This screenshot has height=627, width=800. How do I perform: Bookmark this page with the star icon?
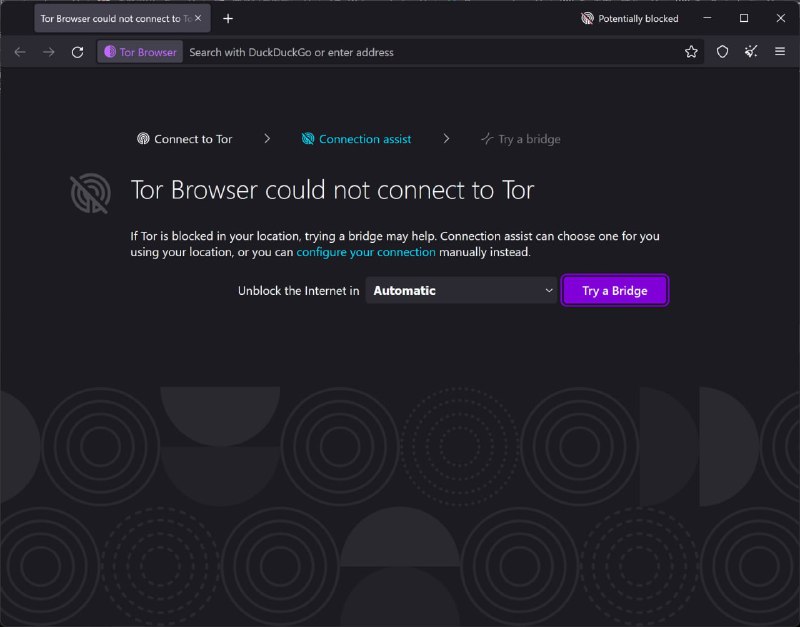(x=691, y=51)
